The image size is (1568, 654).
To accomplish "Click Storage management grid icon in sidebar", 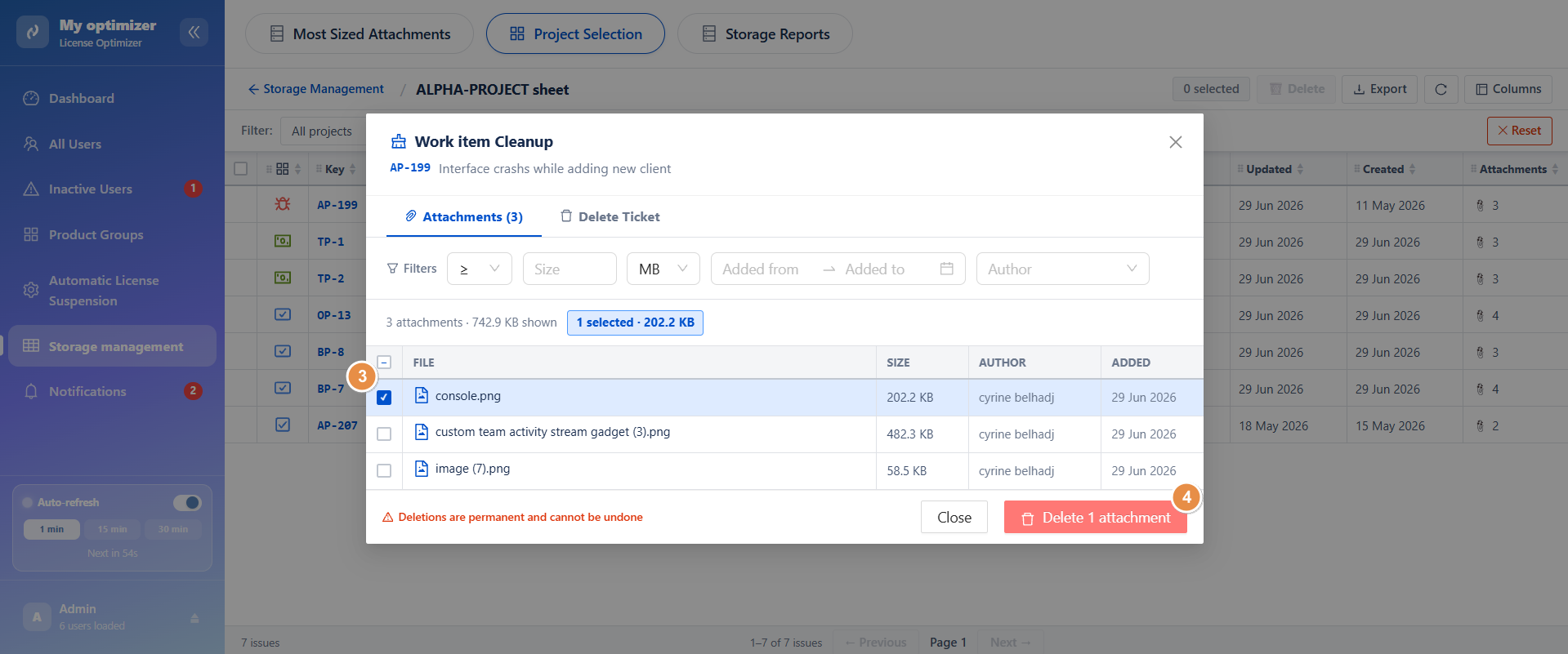I will pyautogui.click(x=31, y=346).
